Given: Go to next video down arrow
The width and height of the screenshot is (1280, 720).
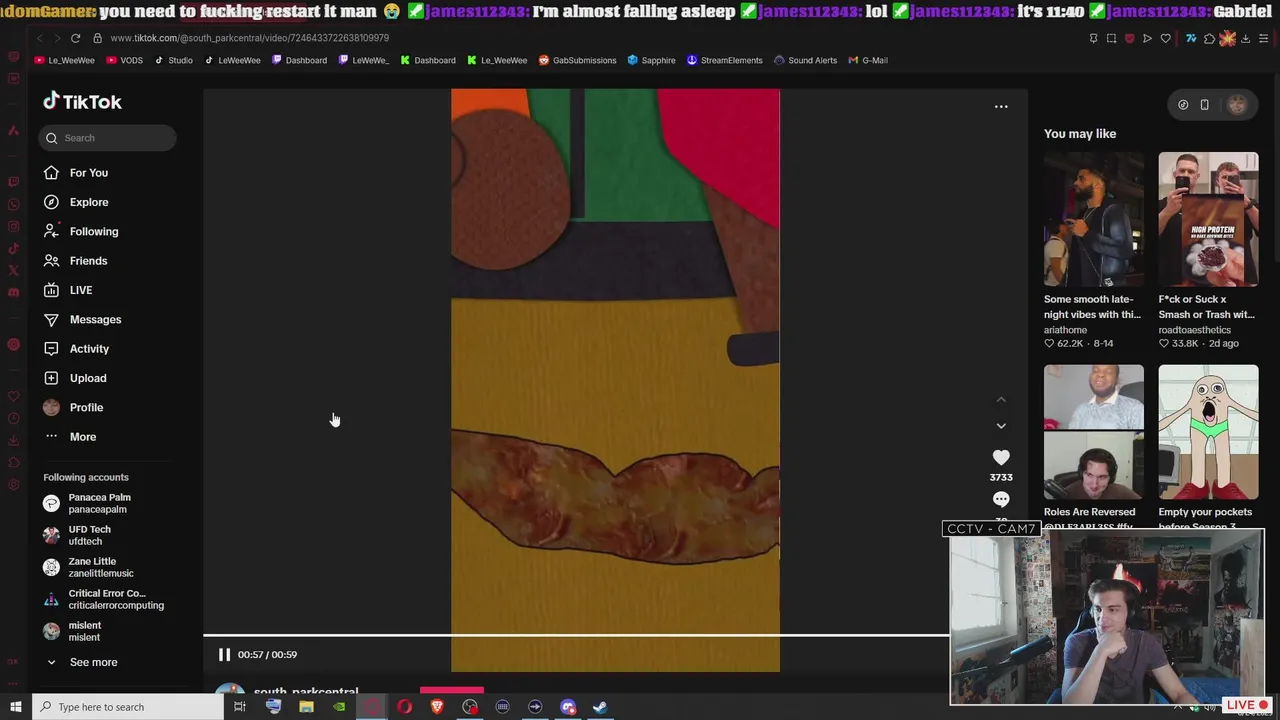Looking at the screenshot, I should [x=1001, y=426].
